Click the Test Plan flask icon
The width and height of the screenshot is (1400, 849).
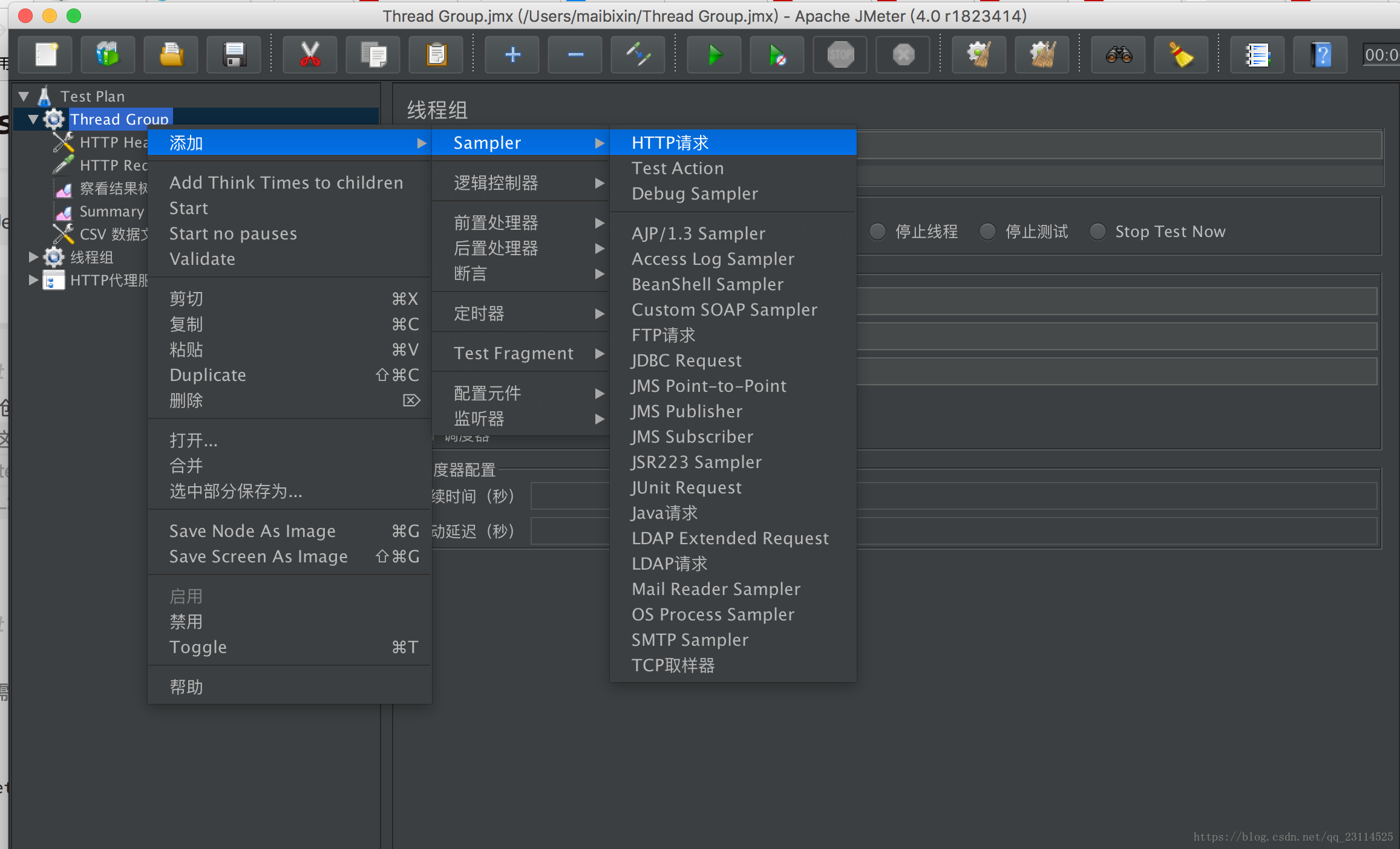pos(44,96)
